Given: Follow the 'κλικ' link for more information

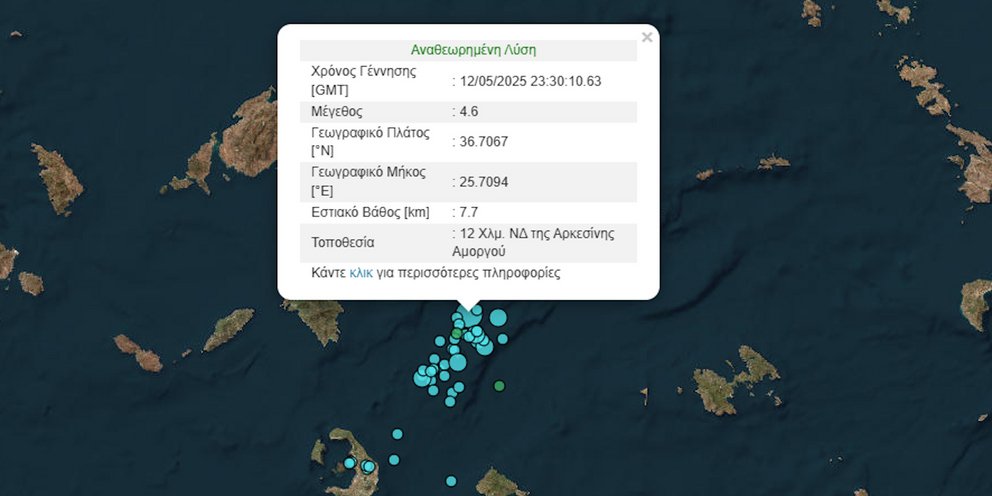Looking at the screenshot, I should [x=361, y=273].
